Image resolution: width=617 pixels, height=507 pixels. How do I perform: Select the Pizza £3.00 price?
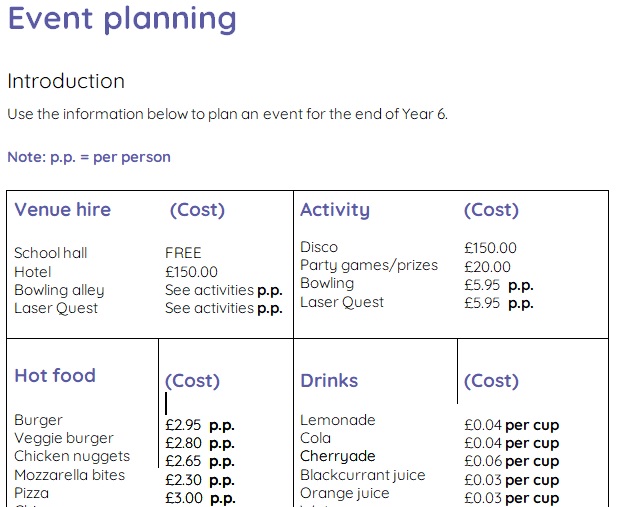184,498
